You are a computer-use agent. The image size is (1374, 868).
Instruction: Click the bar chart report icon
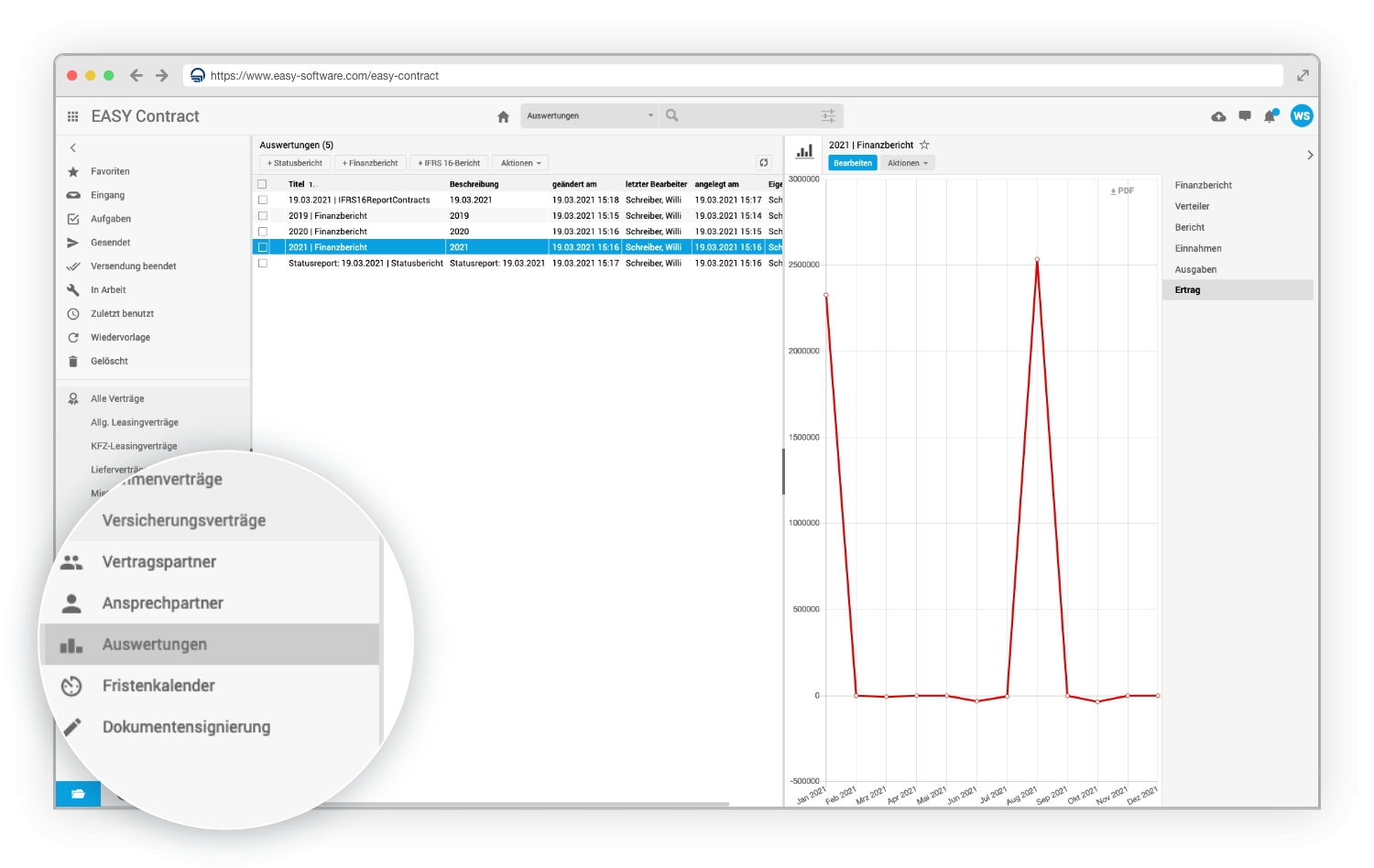pyautogui.click(x=805, y=151)
